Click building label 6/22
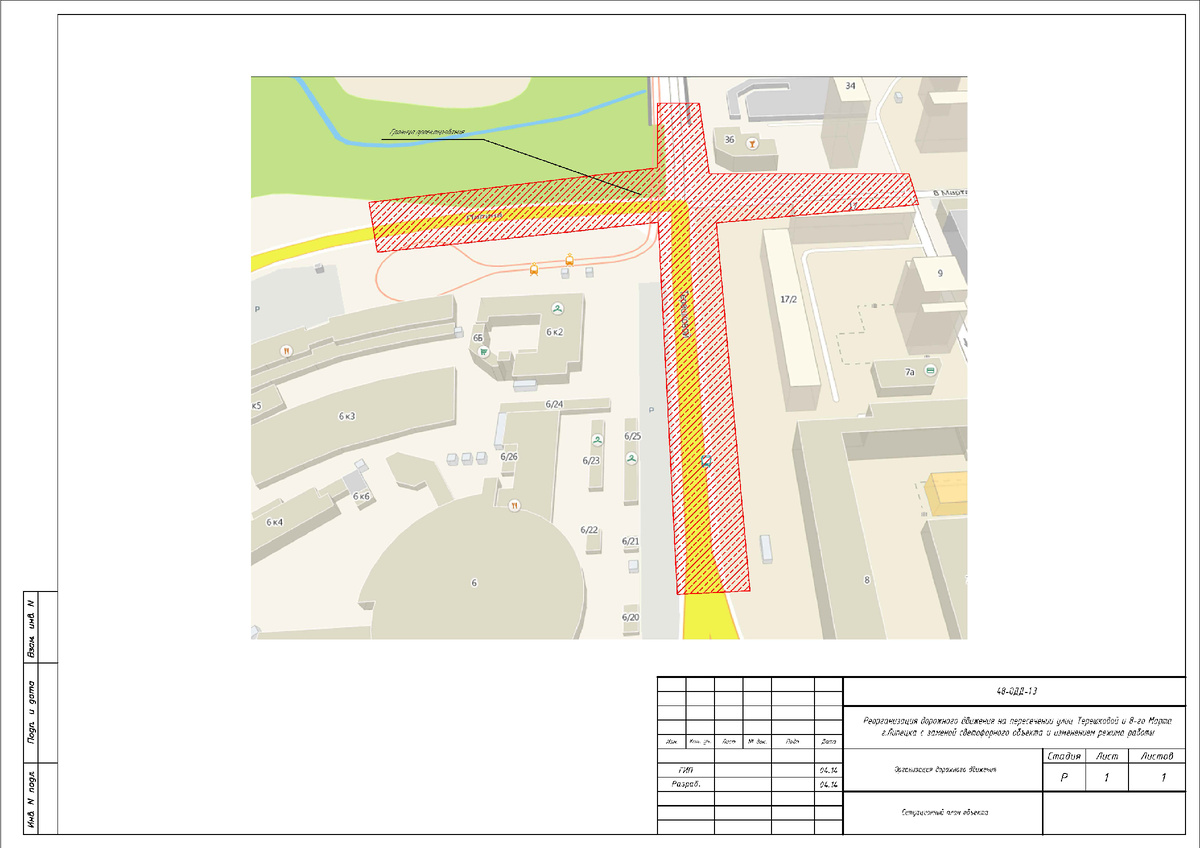Image resolution: width=1200 pixels, height=848 pixels. (590, 530)
